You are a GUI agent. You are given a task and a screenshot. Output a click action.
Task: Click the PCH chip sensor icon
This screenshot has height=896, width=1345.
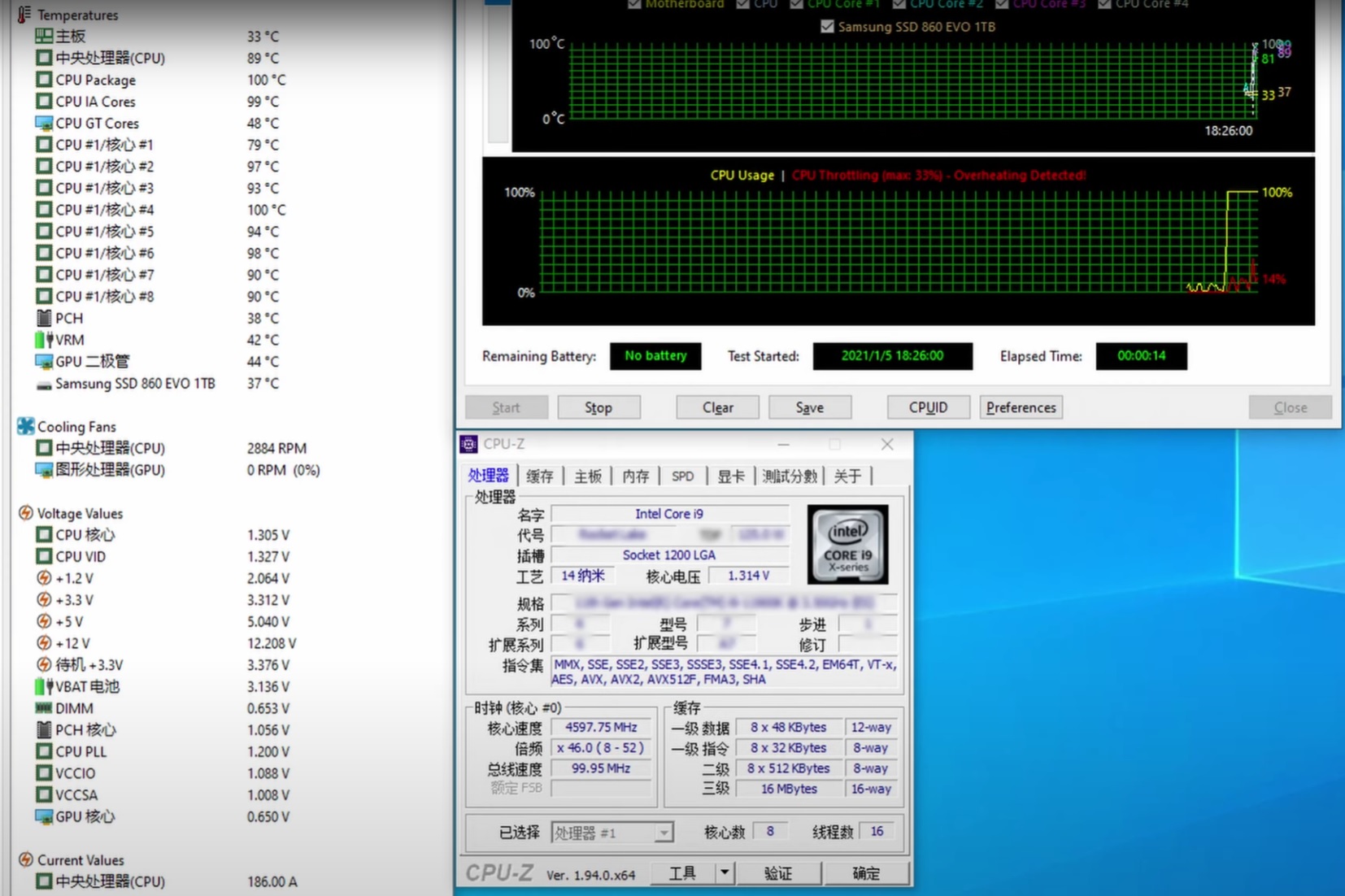pos(44,318)
